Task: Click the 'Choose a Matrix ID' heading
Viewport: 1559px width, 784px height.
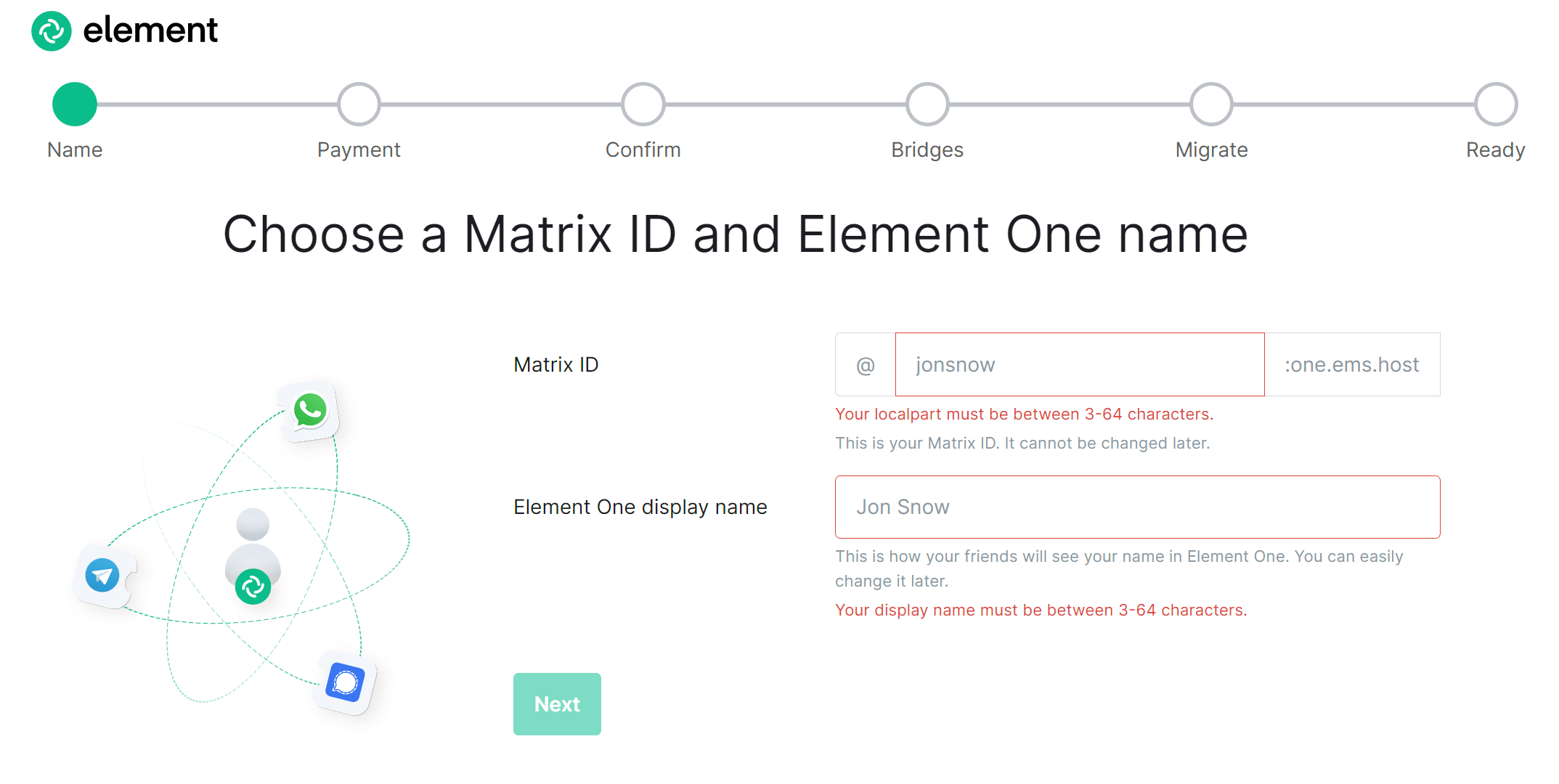Action: click(736, 234)
